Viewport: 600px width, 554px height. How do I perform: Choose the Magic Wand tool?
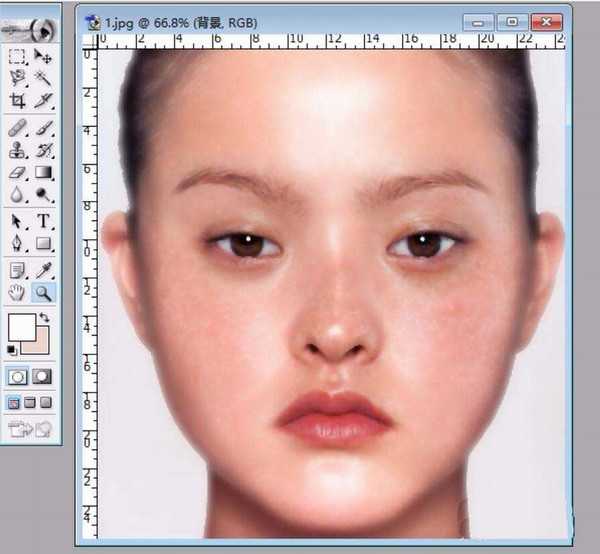tap(43, 78)
